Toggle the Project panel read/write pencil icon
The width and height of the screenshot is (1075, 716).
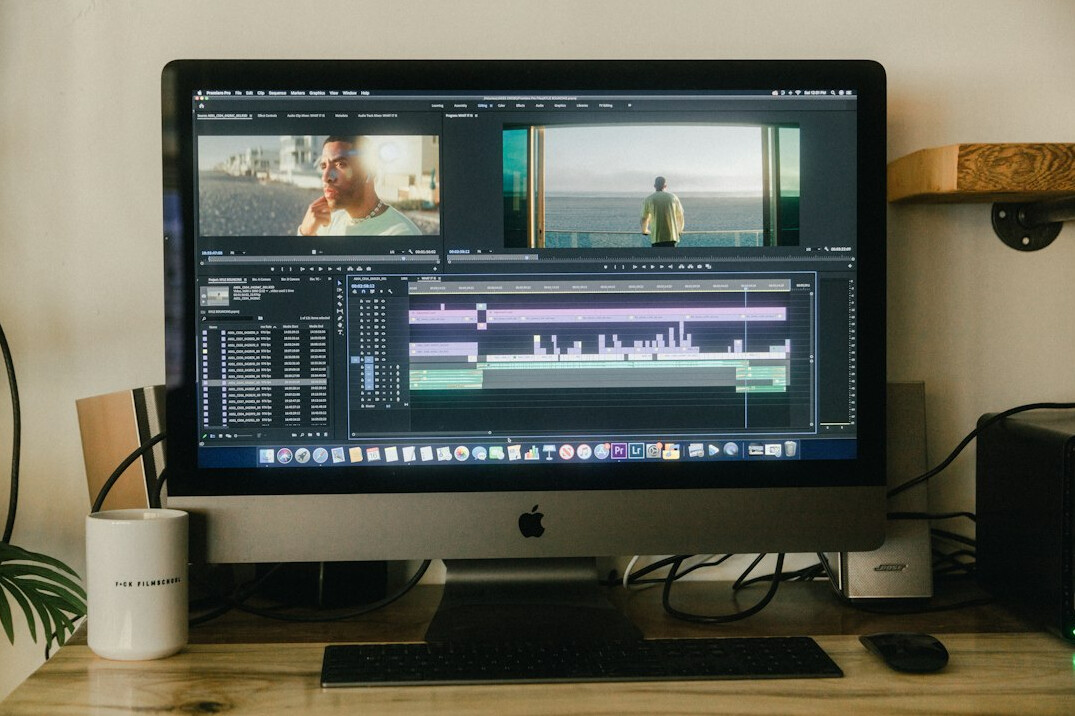[x=204, y=435]
